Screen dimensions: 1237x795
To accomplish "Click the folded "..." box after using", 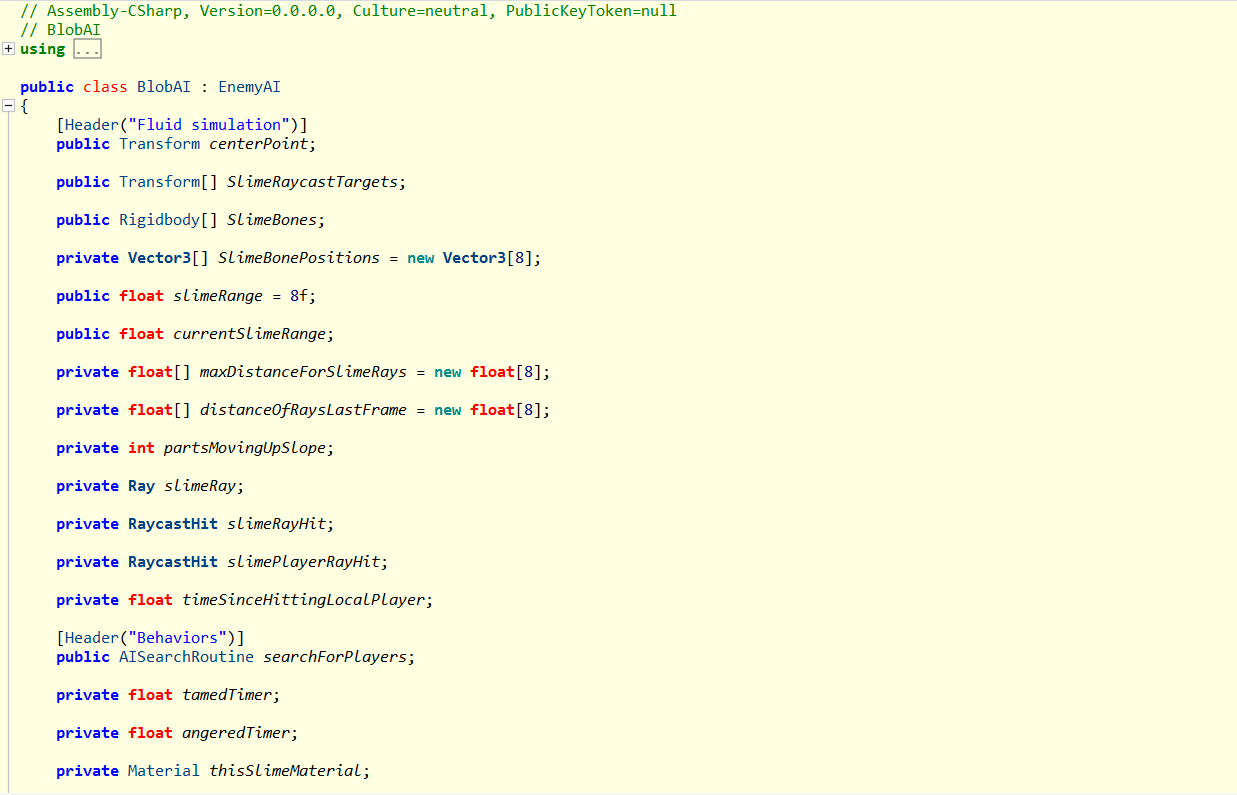I will [87, 49].
